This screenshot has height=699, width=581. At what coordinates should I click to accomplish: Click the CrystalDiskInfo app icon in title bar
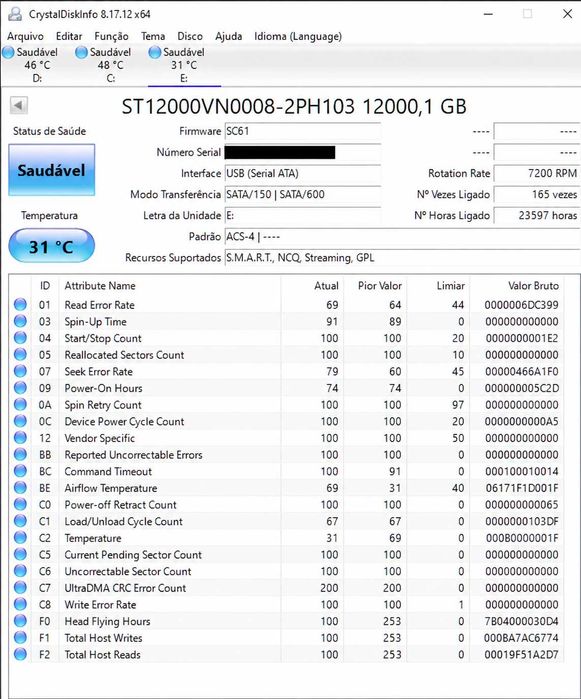15,14
